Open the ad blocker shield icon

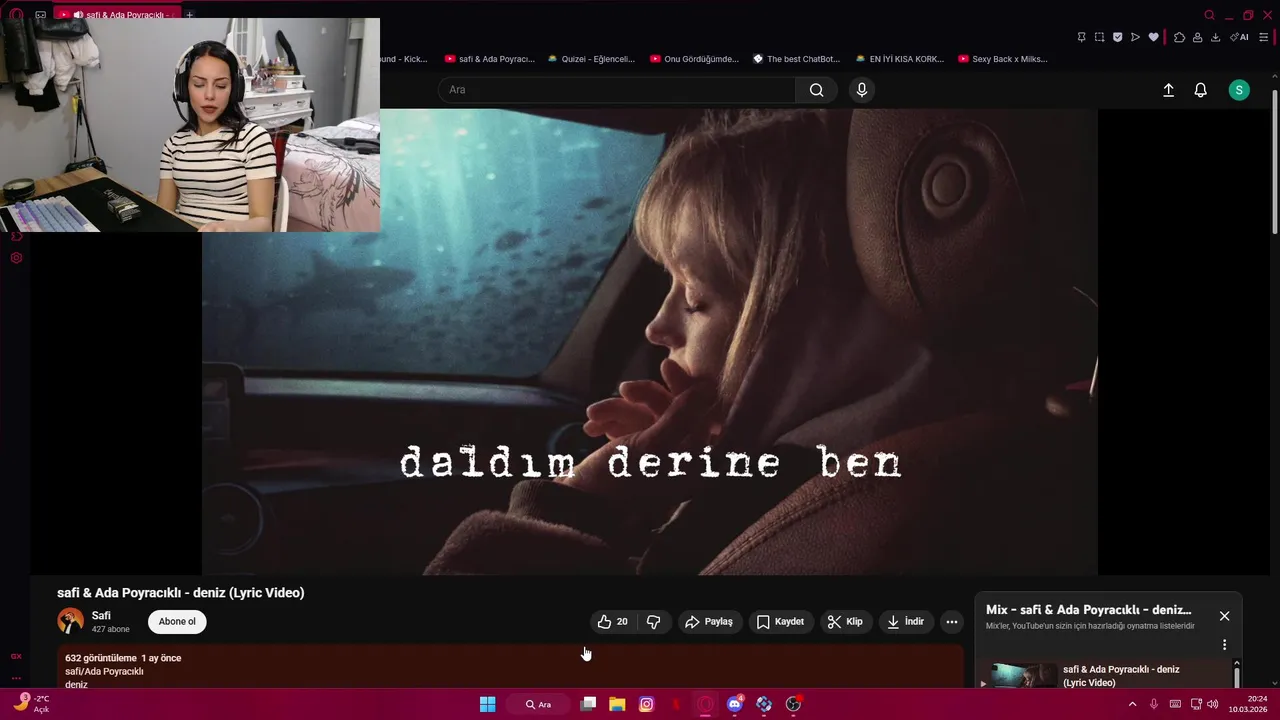pyautogui.click(x=1117, y=37)
